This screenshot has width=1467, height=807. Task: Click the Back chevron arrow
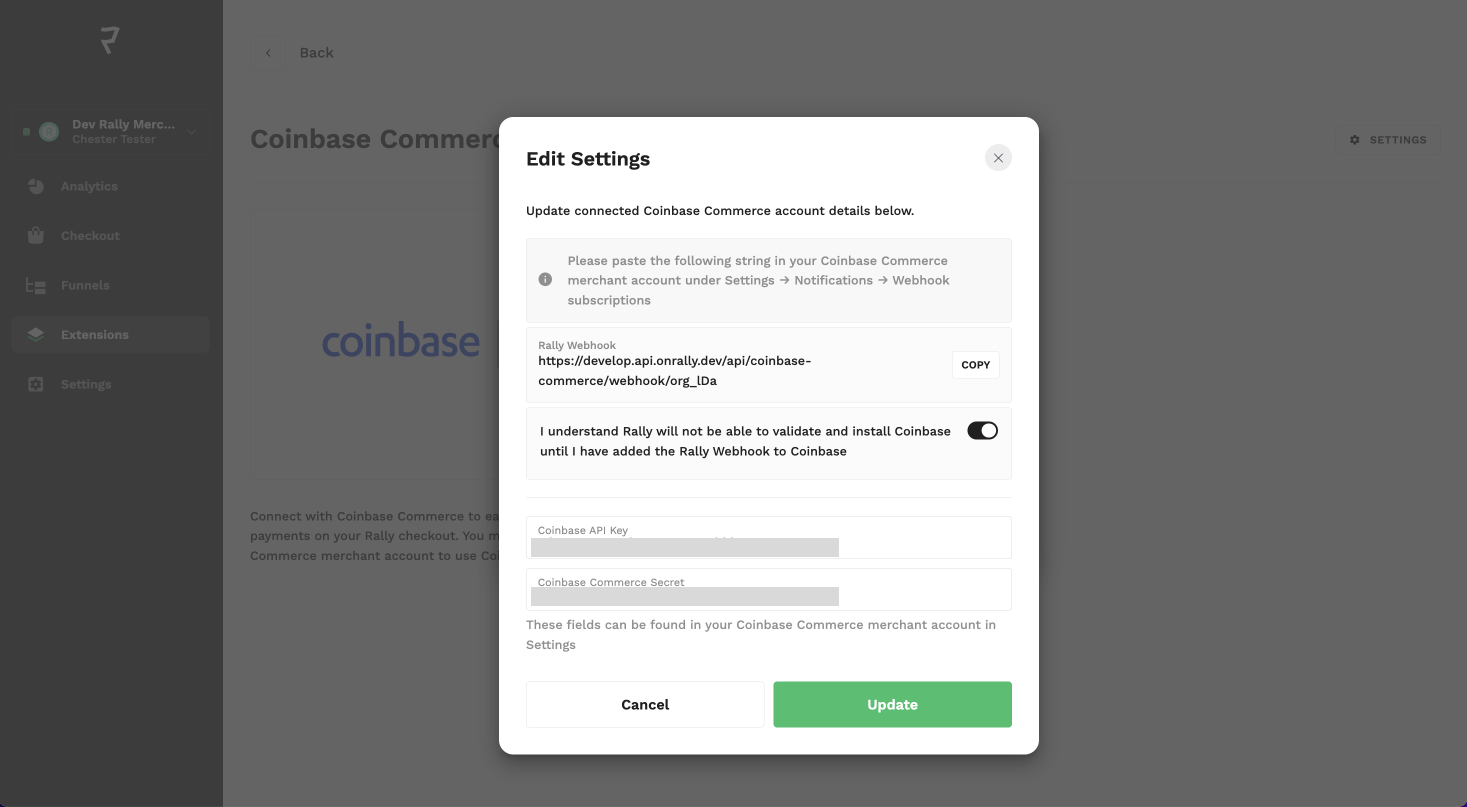pyautogui.click(x=267, y=52)
